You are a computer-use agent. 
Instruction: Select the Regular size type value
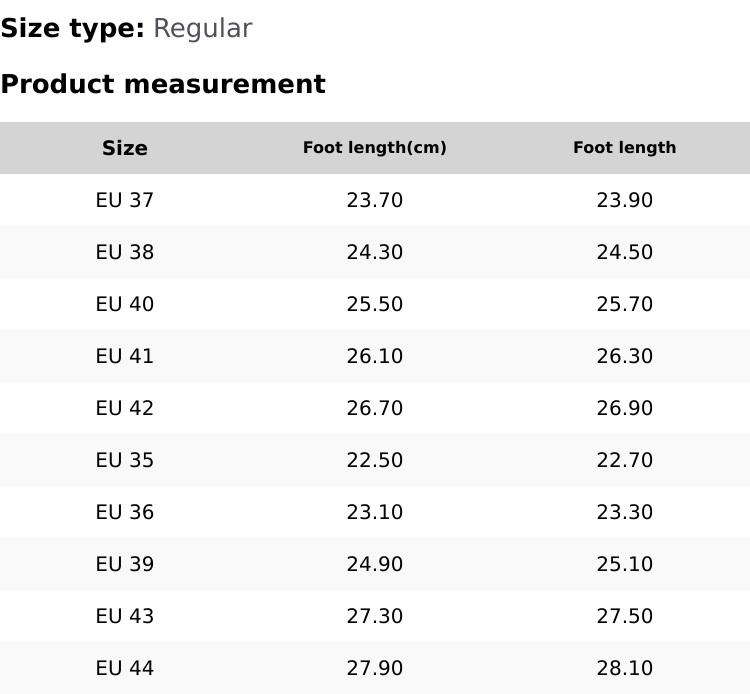pos(202,28)
